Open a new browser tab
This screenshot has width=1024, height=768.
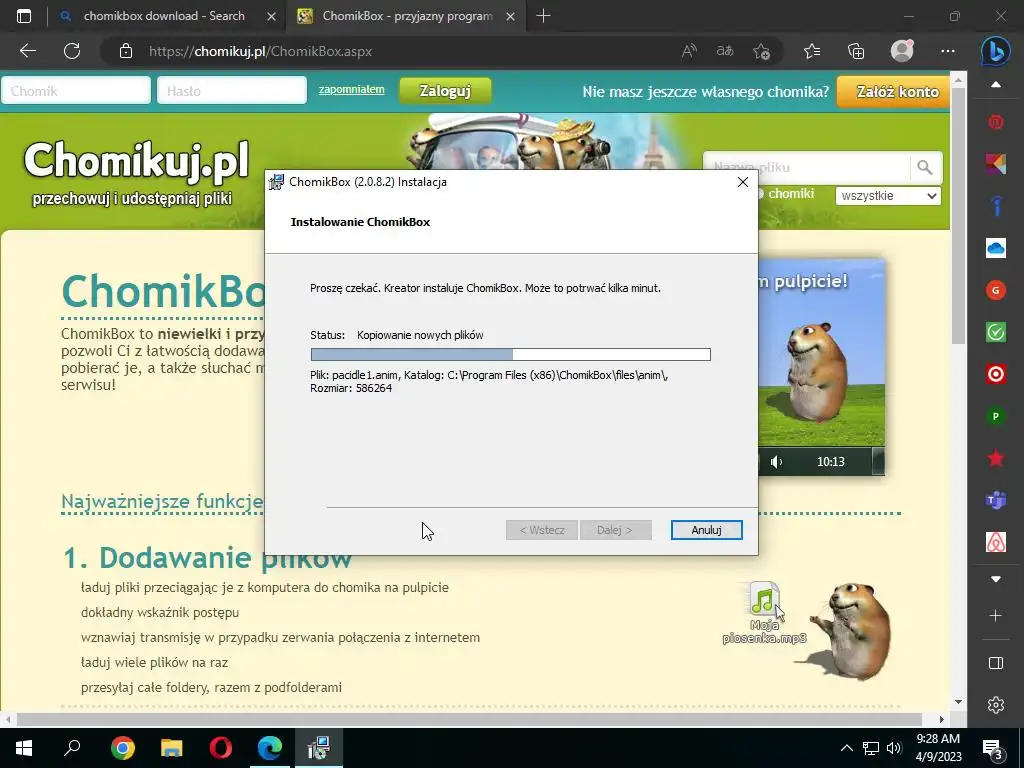543,16
